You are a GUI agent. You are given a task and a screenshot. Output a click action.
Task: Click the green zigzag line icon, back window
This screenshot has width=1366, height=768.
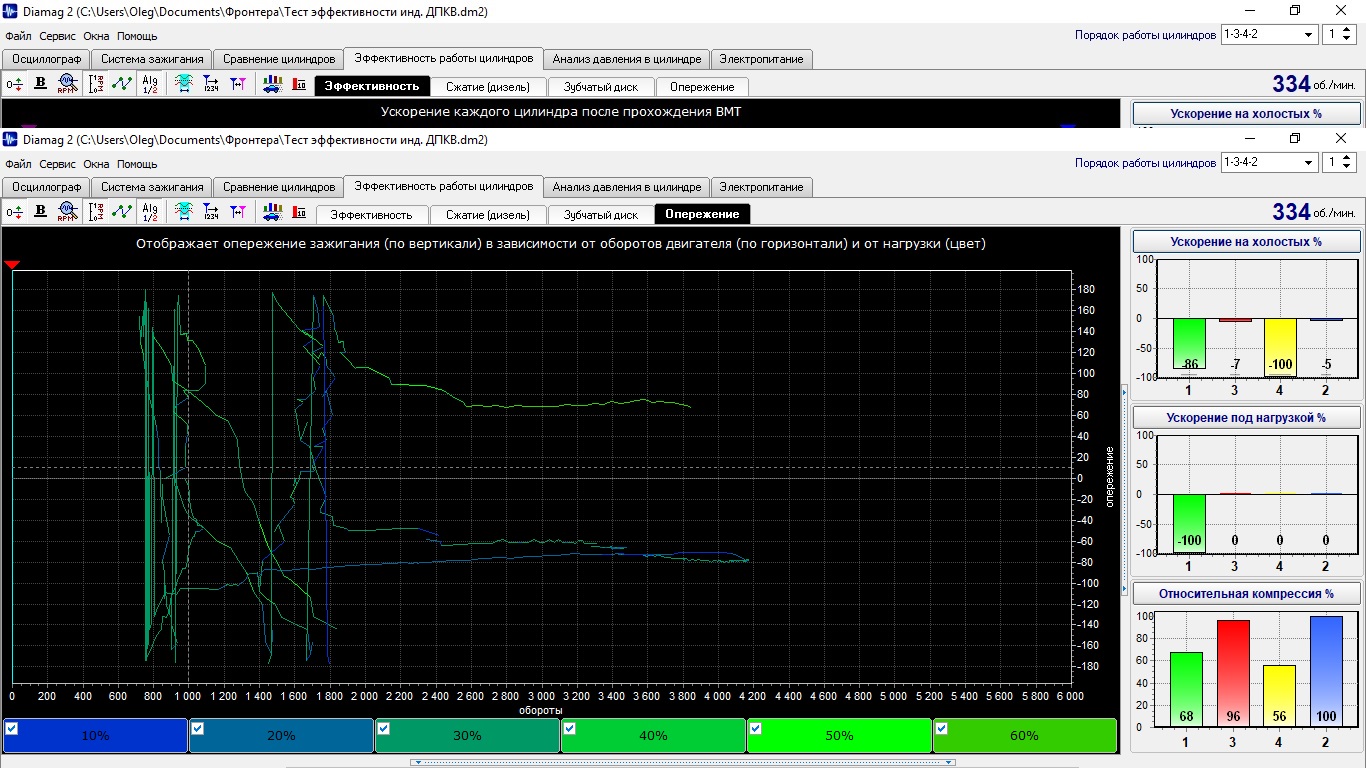122,84
